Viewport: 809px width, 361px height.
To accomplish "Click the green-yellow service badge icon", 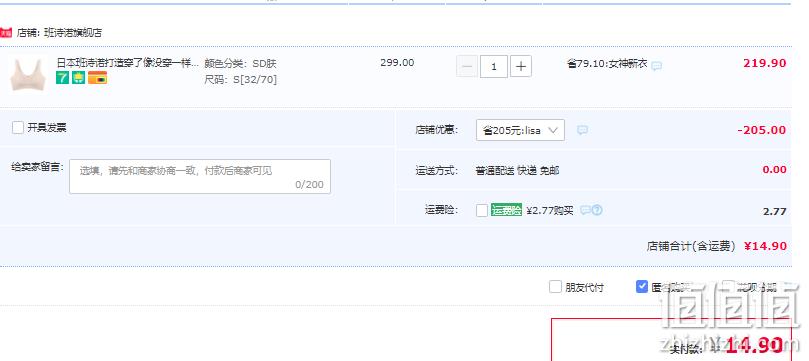I will pos(78,78).
